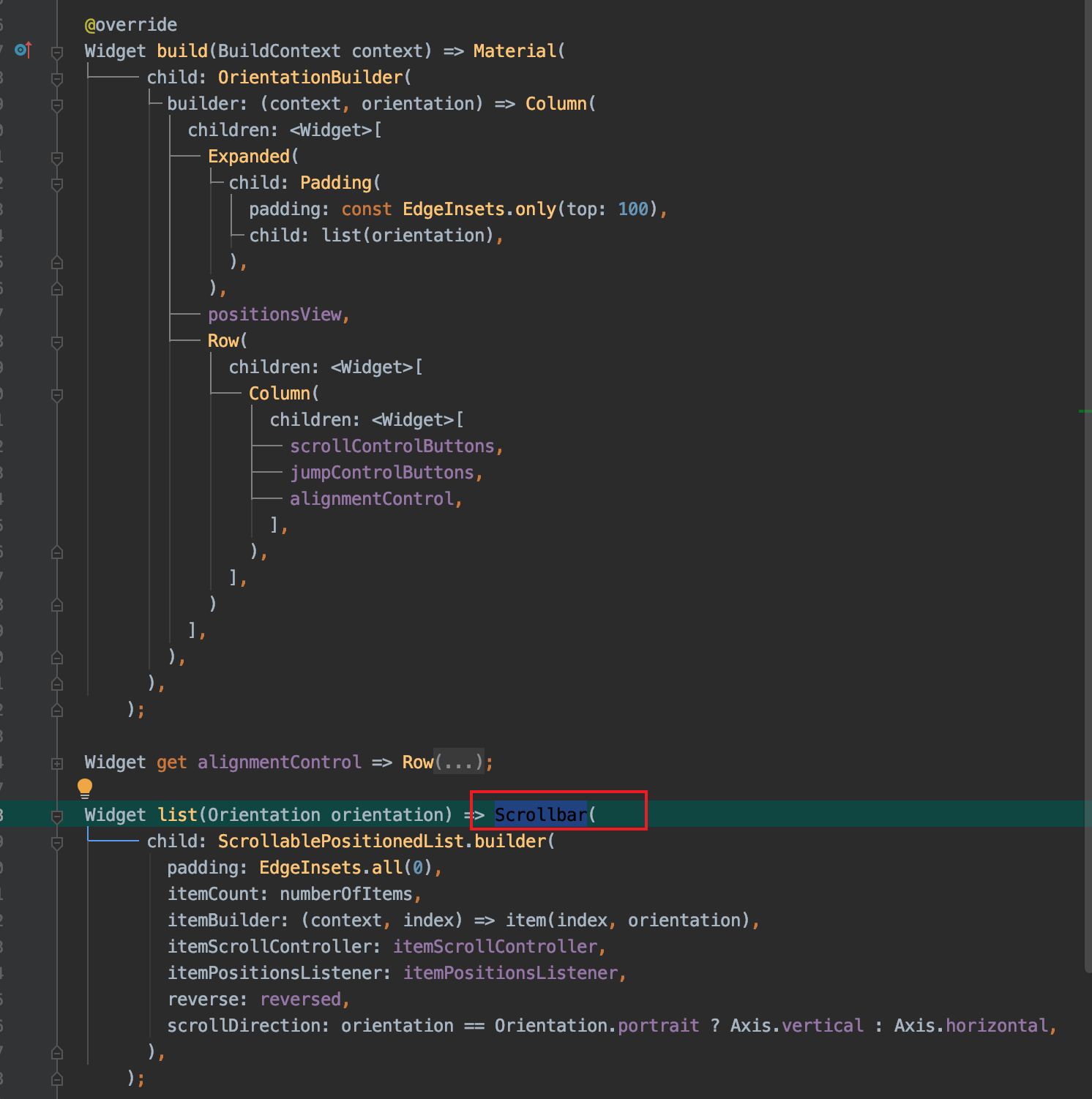This screenshot has width=1092, height=1099.
Task: Click the fold marker beside the Expanded widget
Action: [56, 159]
